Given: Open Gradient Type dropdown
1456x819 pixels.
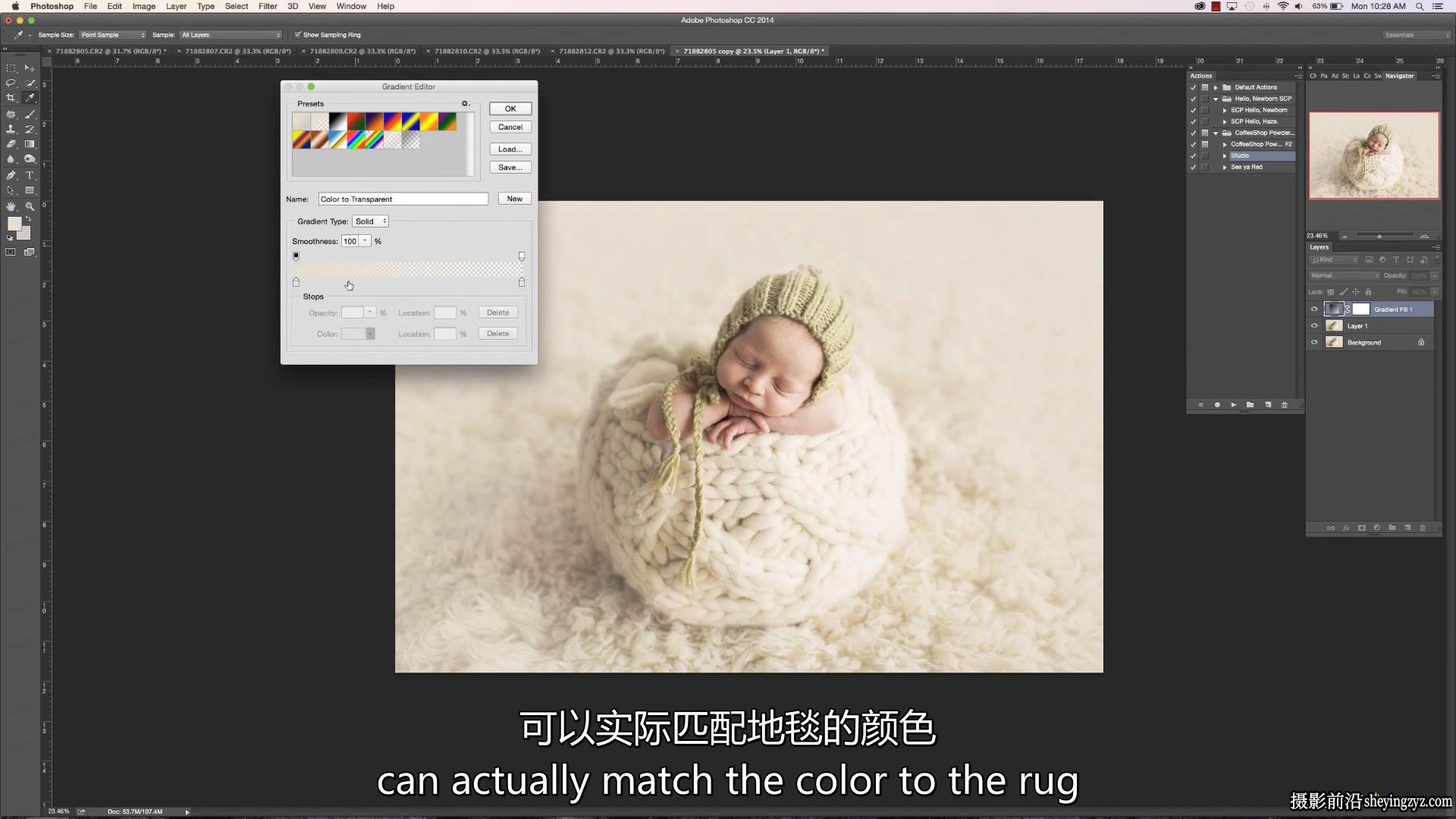Looking at the screenshot, I should 371,221.
